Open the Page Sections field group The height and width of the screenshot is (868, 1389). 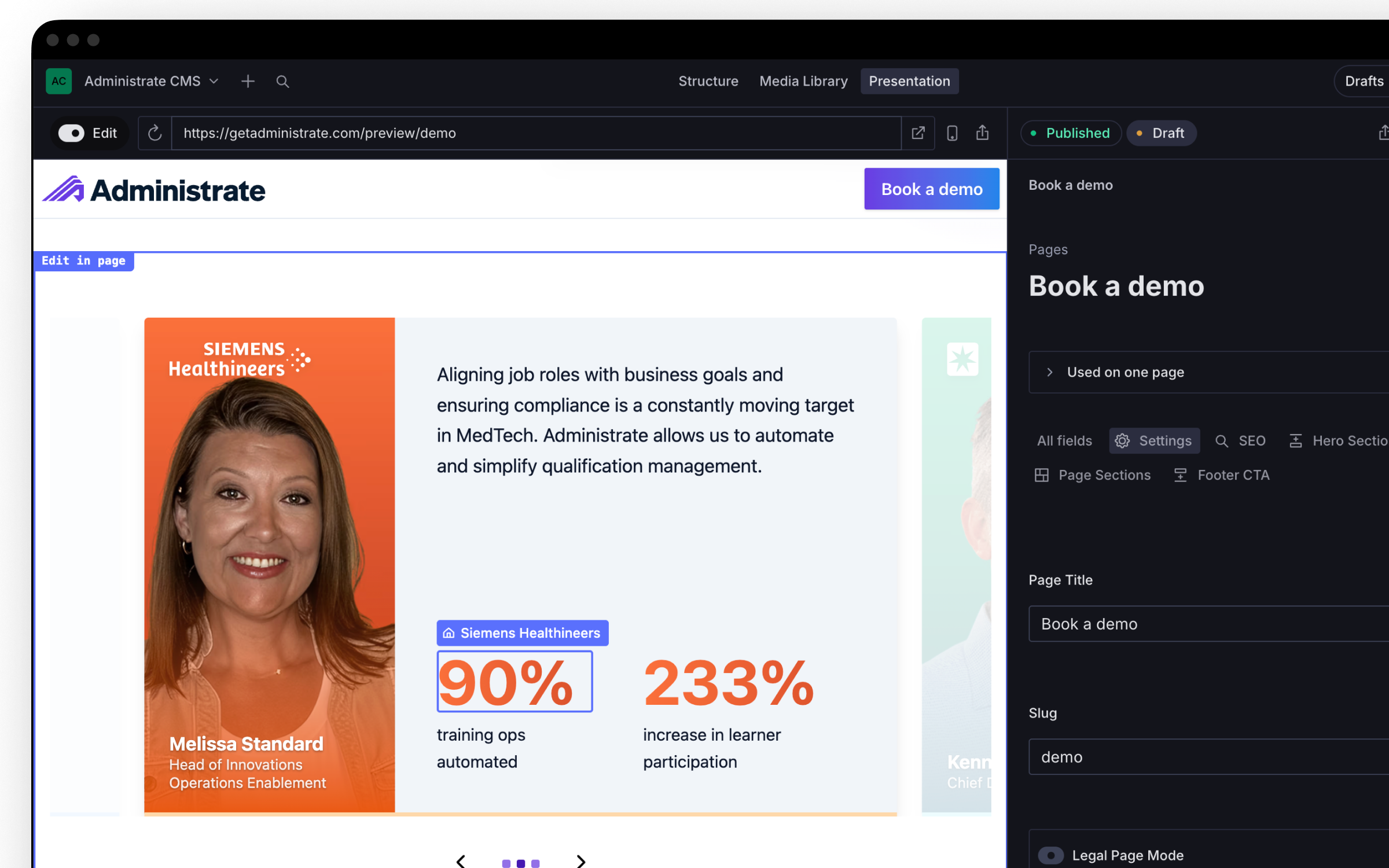point(1093,475)
